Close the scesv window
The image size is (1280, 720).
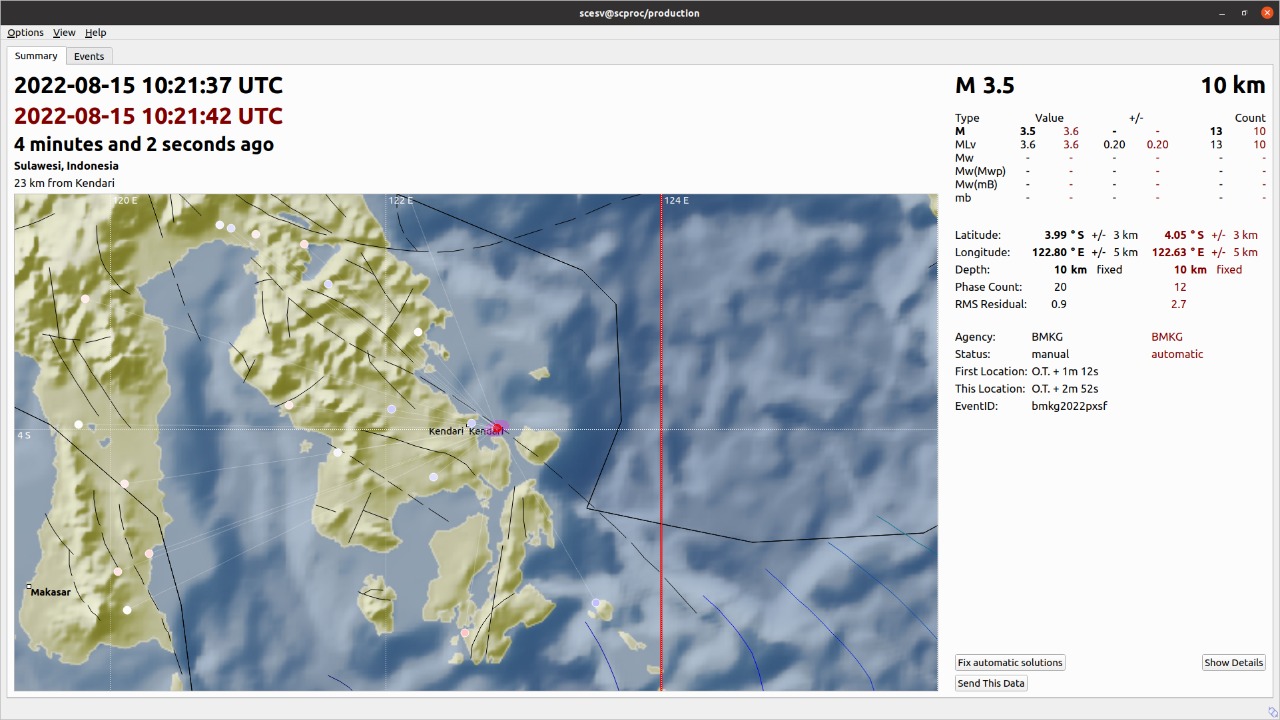1267,13
